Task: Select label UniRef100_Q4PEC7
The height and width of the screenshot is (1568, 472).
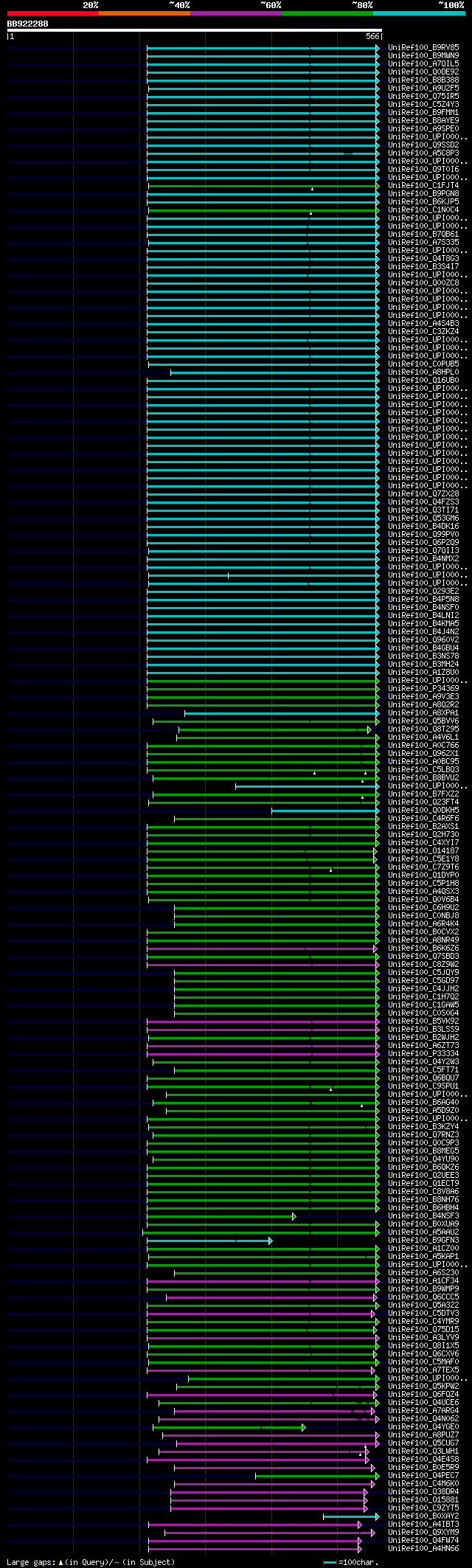Action: coord(423,1475)
